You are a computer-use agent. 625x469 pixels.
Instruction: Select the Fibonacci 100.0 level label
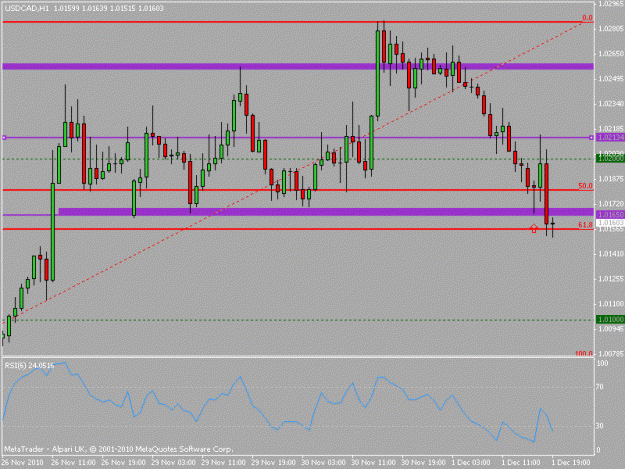point(584,353)
